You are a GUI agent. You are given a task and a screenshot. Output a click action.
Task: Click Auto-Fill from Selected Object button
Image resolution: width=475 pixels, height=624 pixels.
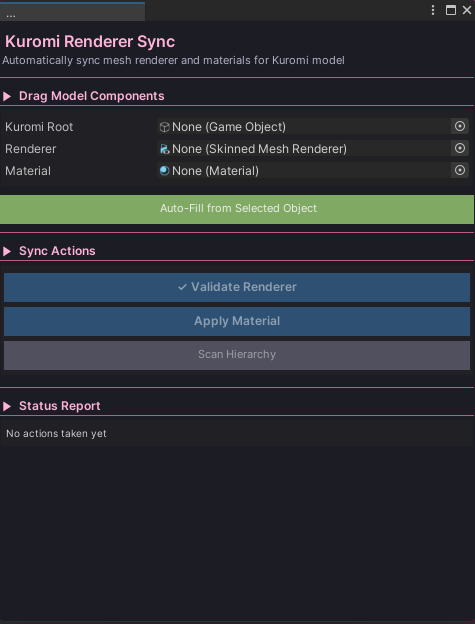coord(237,209)
